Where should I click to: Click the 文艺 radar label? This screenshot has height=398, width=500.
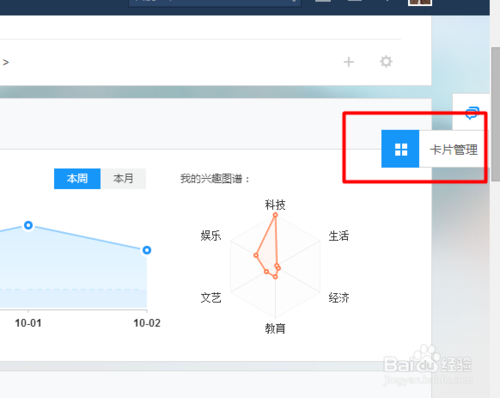[x=211, y=297]
